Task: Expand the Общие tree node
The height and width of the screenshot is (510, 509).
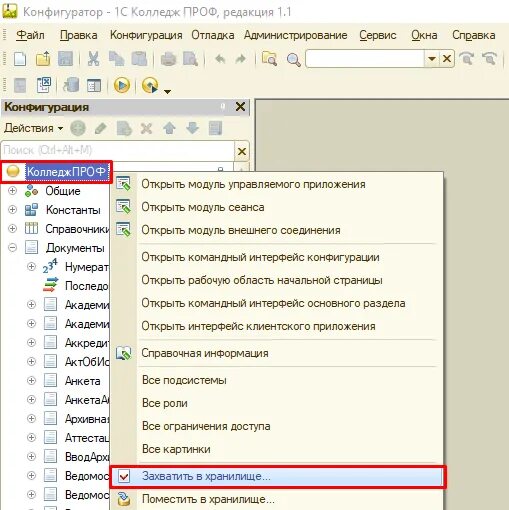Action: pos(12,190)
